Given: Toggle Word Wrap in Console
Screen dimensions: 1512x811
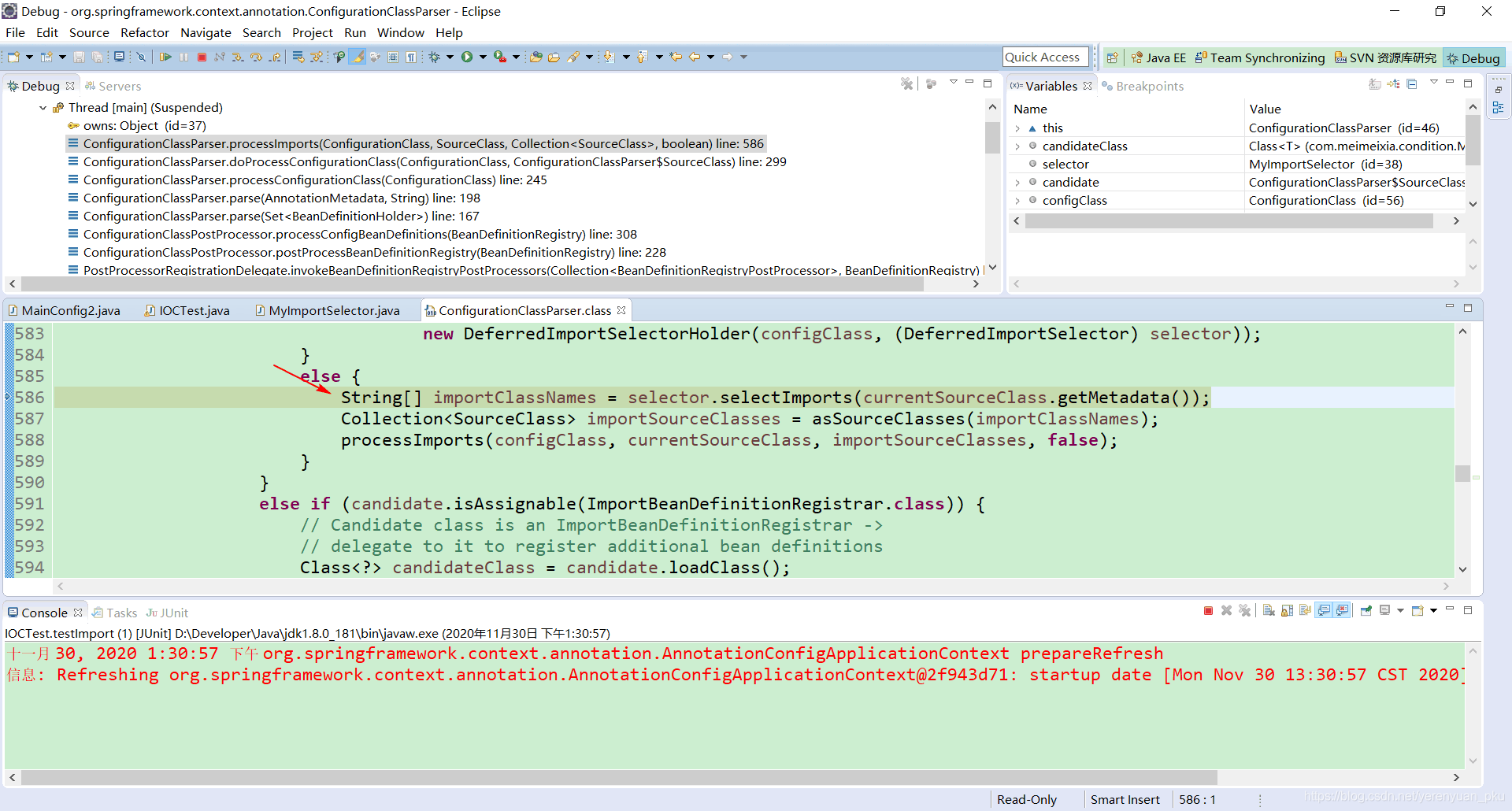Looking at the screenshot, I should point(1306,610).
